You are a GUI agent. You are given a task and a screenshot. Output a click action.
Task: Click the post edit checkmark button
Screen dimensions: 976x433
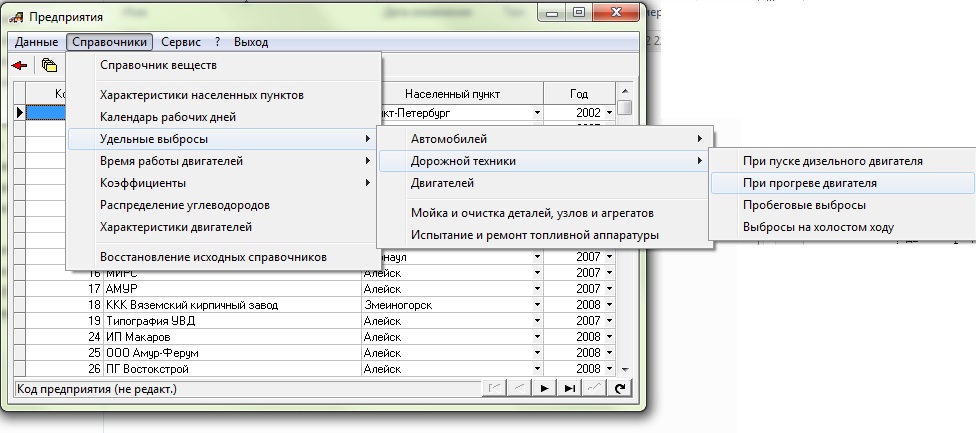[594, 388]
